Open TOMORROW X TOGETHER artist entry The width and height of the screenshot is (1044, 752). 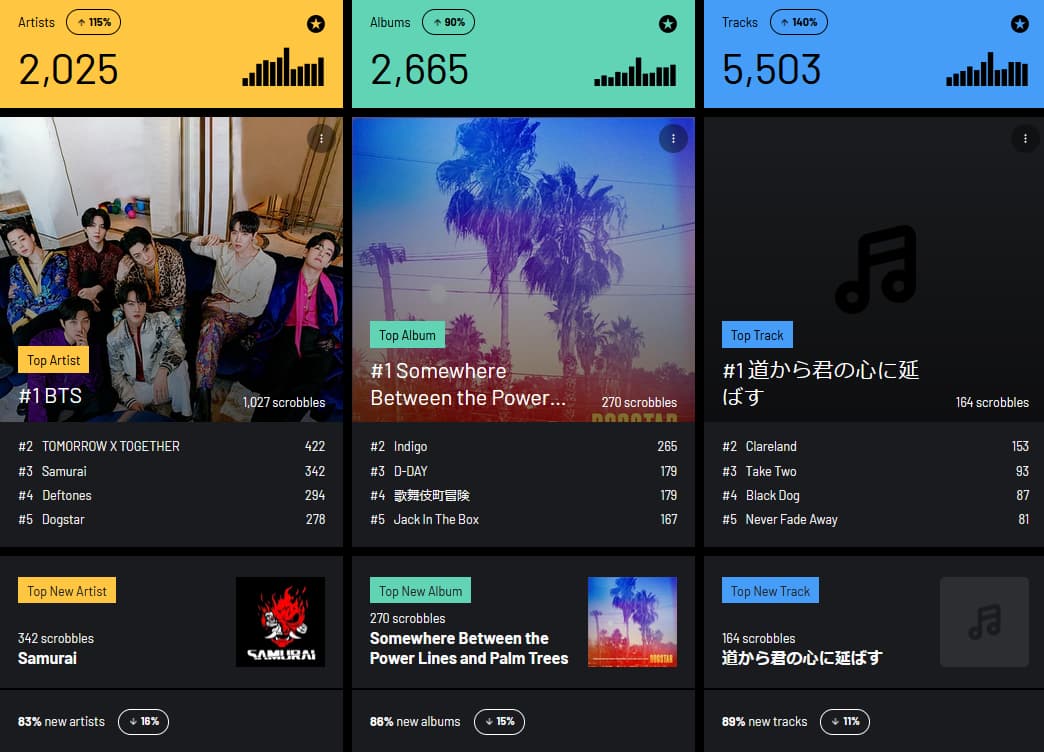pos(172,446)
